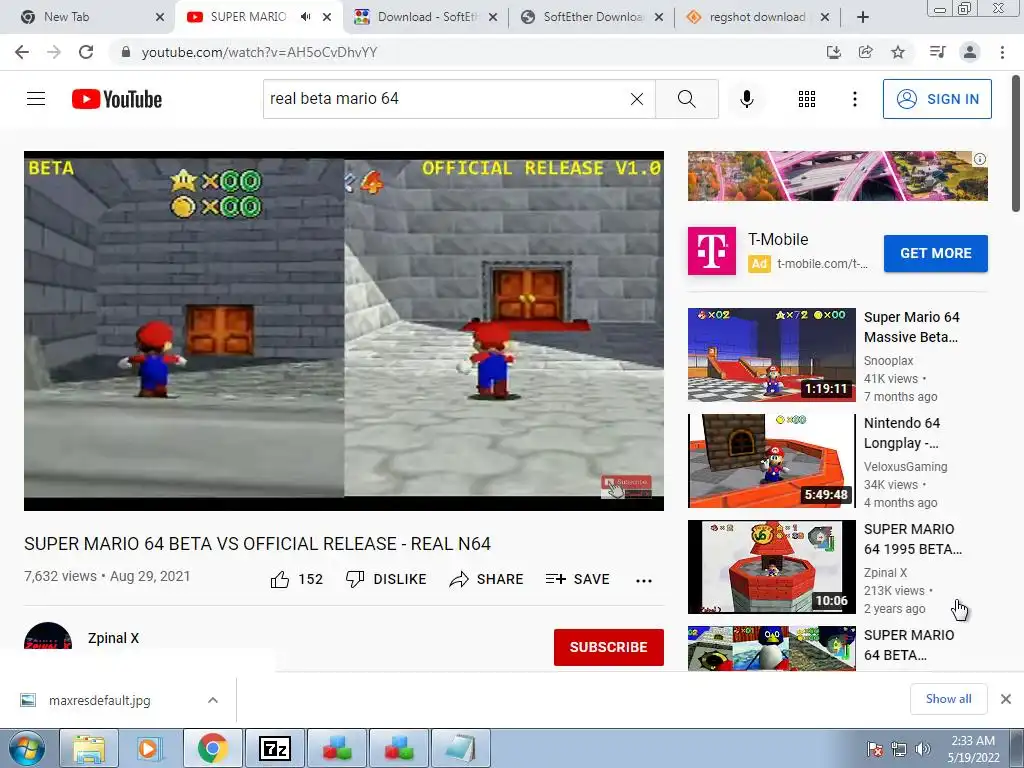Go to YouTube home via logo

click(117, 99)
